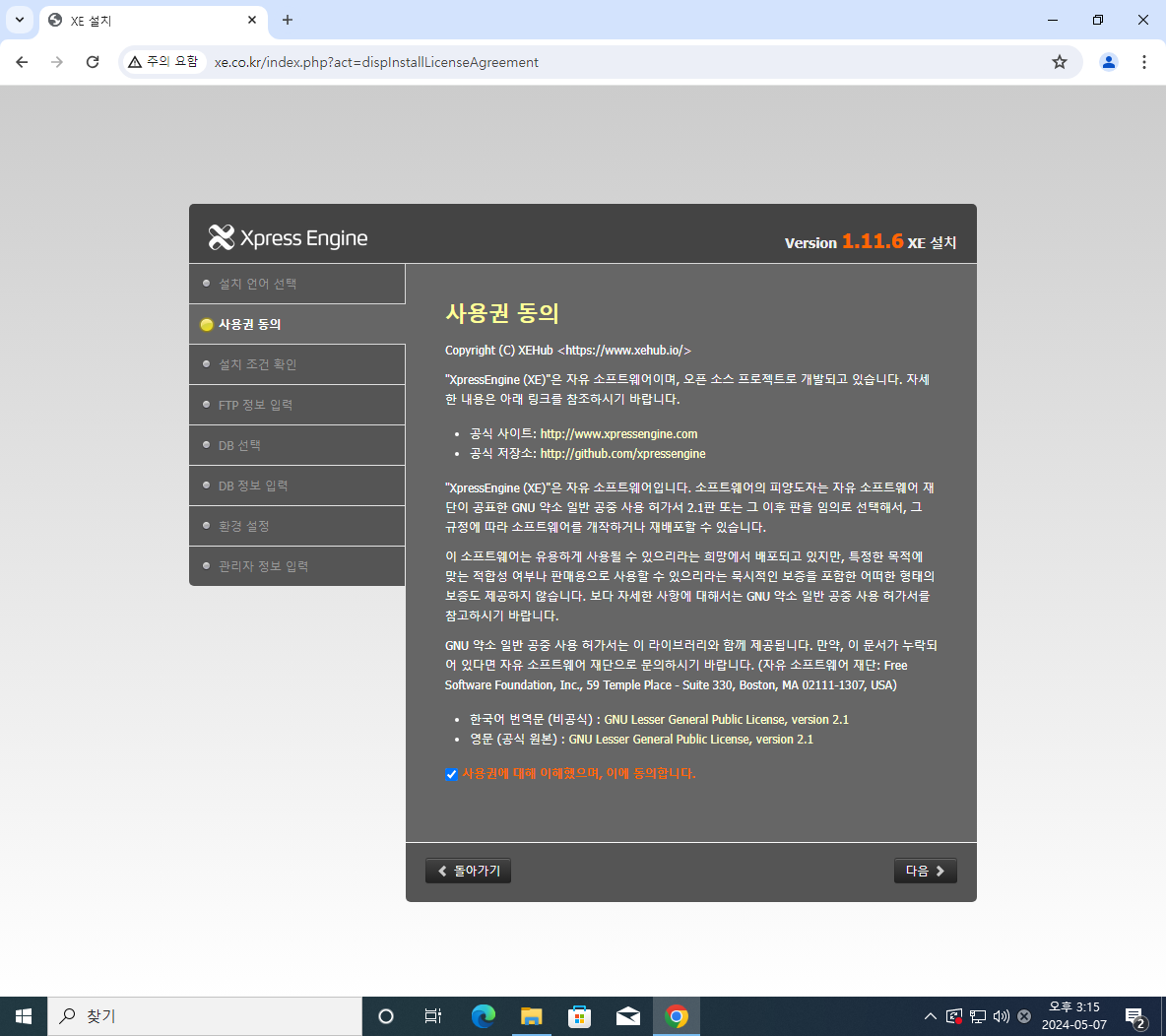Image resolution: width=1166 pixels, height=1036 pixels.
Task: Click the browser forward arrow
Action: pyautogui.click(x=57, y=62)
